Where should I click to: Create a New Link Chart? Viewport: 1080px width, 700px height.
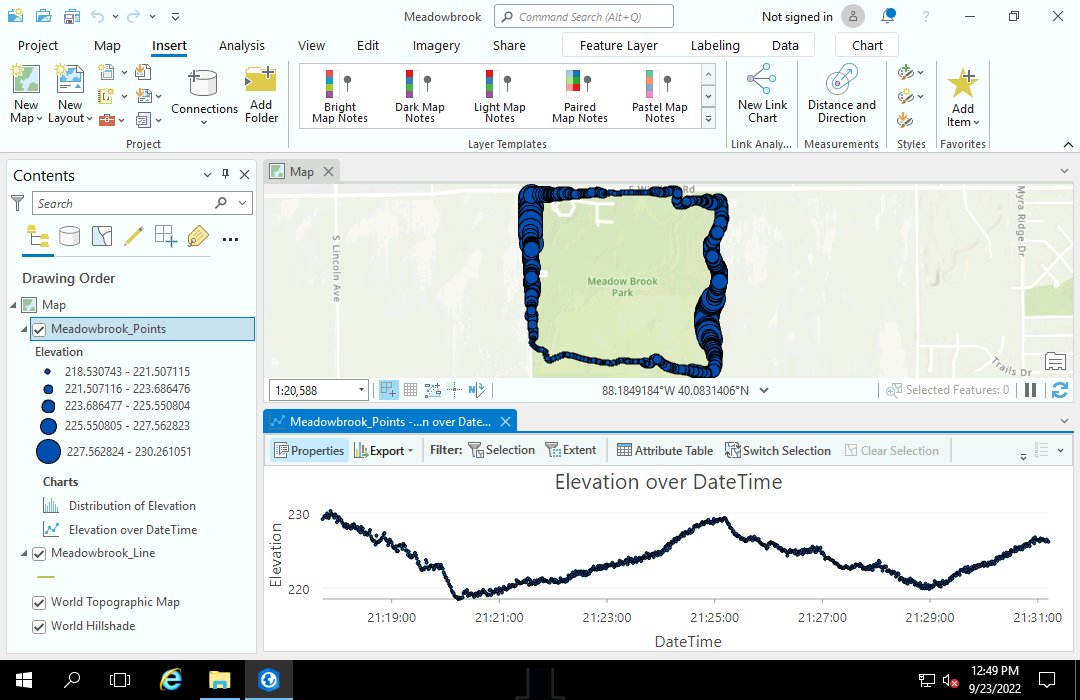[x=761, y=95]
